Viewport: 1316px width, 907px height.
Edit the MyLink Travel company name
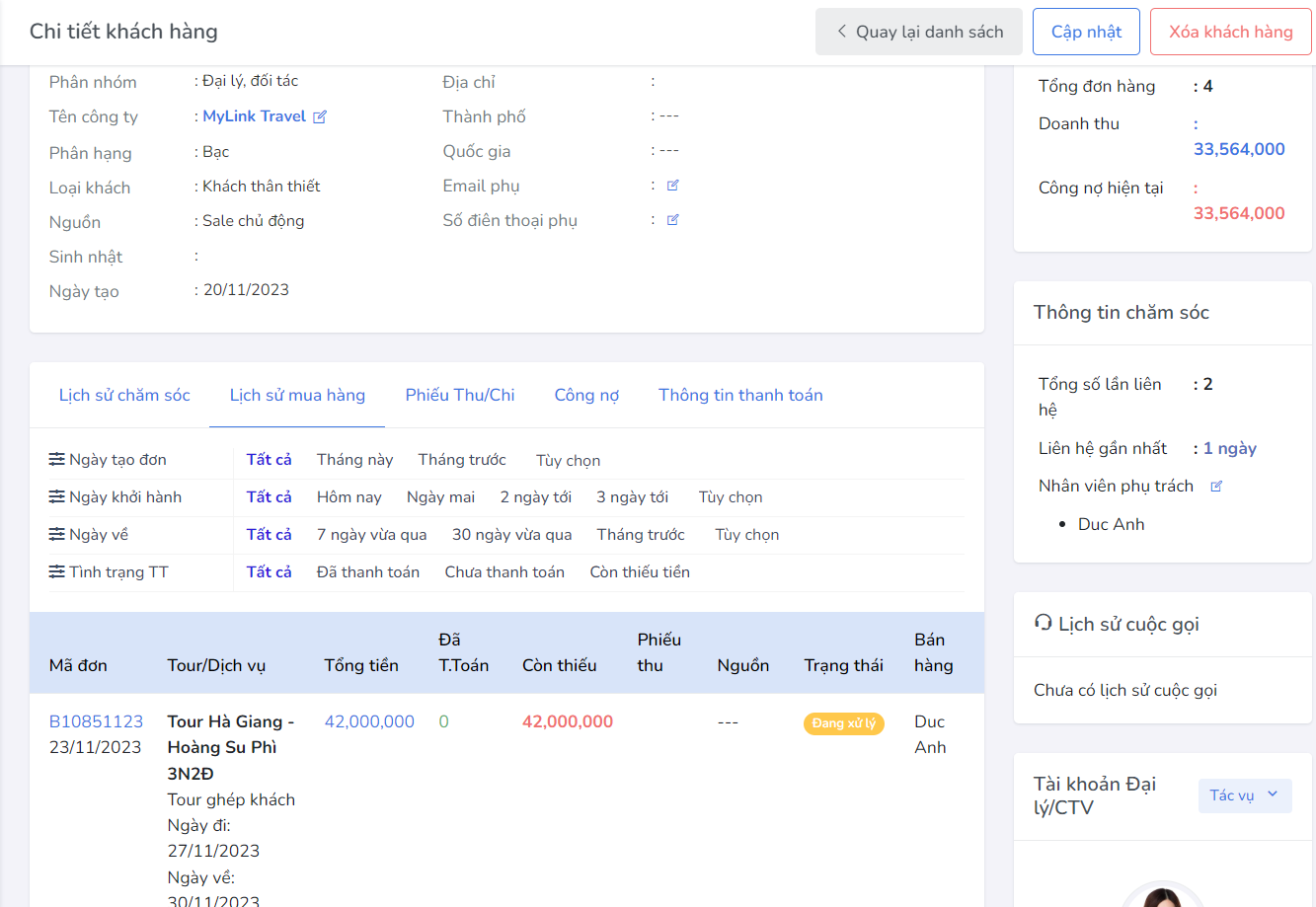(320, 116)
